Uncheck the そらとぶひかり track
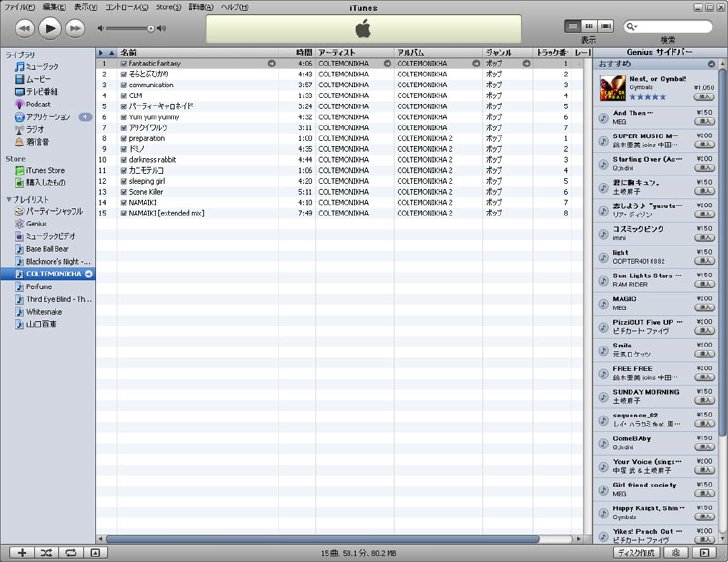Image resolution: width=728 pixels, height=562 pixels. (x=124, y=74)
